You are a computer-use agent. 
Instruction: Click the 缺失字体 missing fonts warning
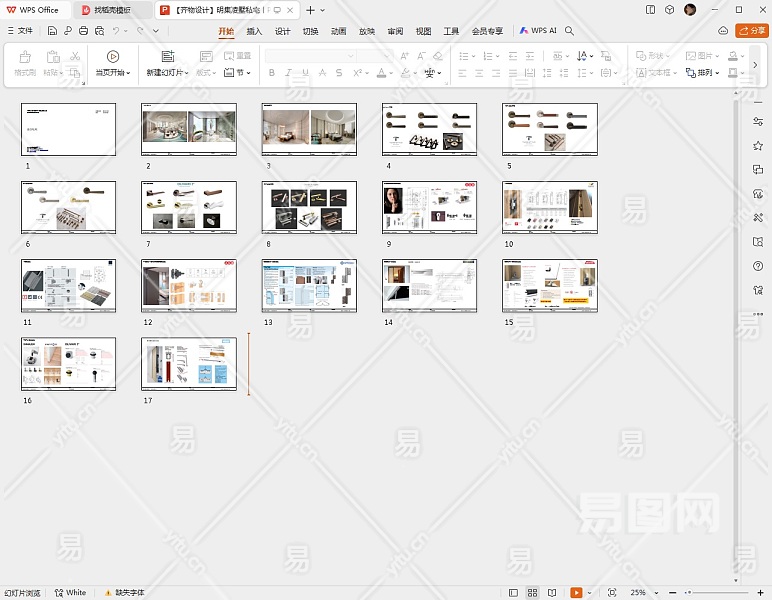pyautogui.click(x=125, y=593)
